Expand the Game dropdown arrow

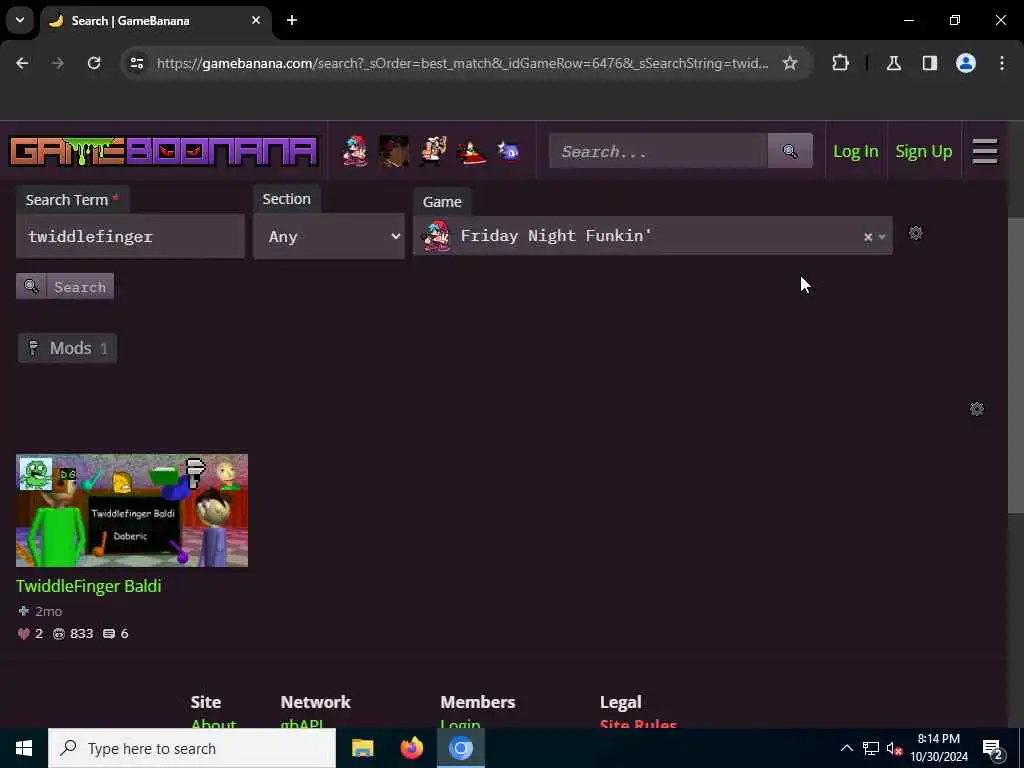(x=882, y=237)
